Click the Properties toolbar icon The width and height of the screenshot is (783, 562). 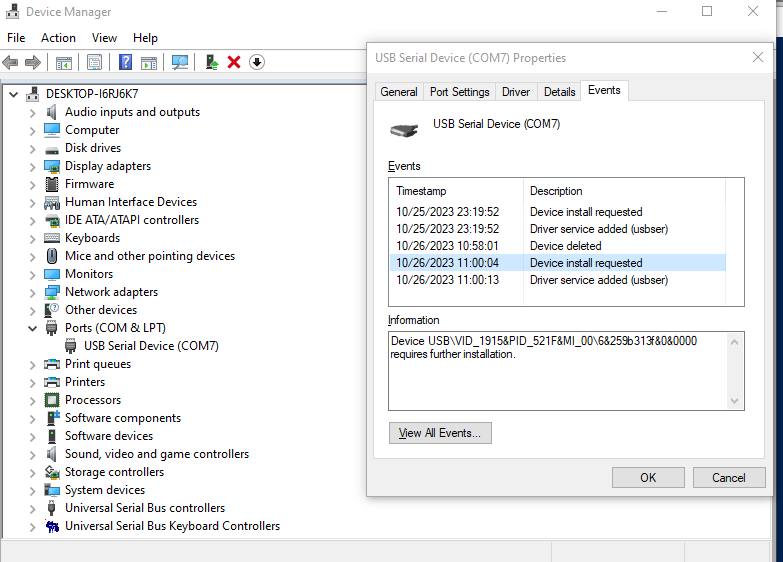tap(94, 62)
